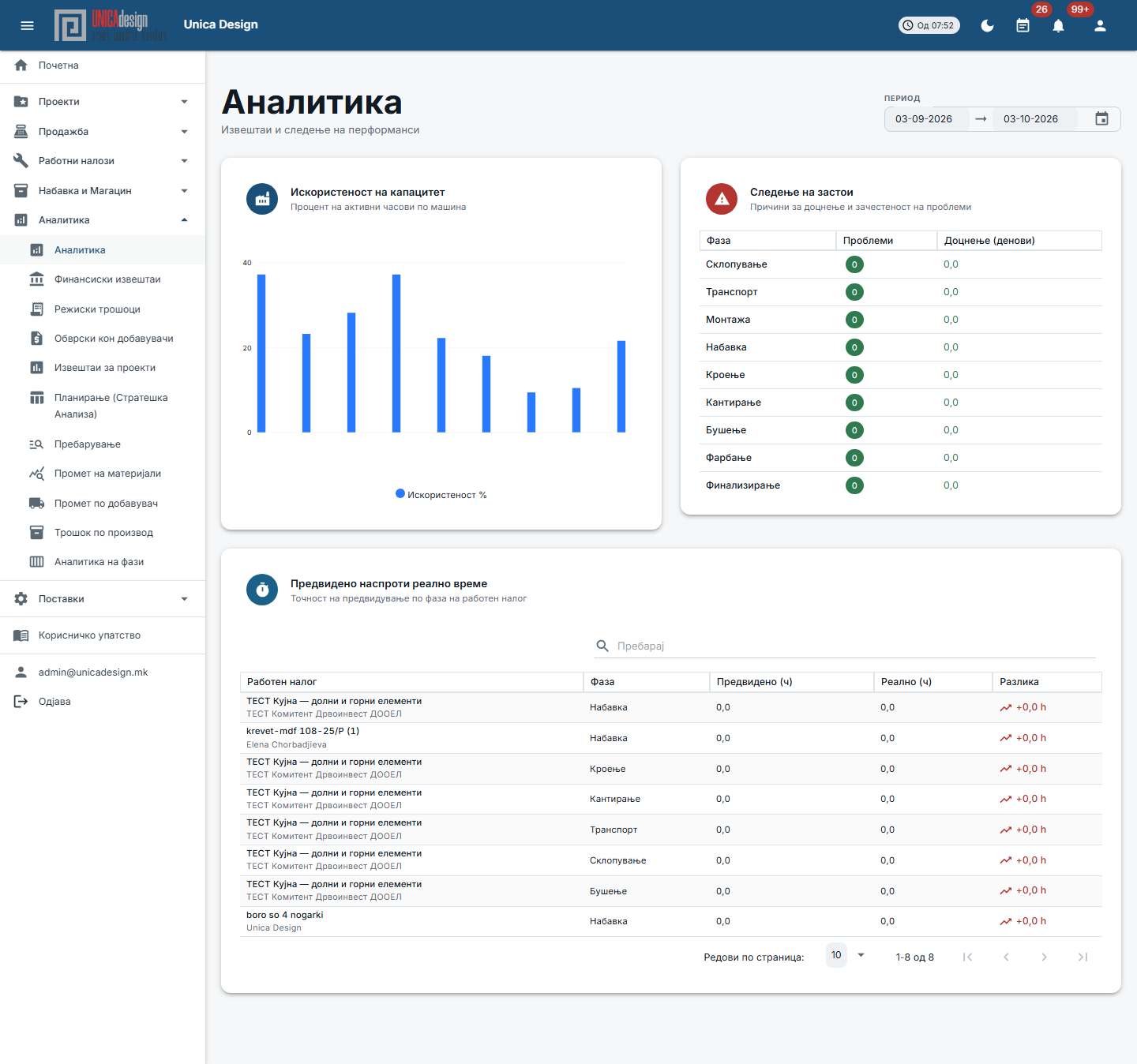Viewport: 1137px width, 1064px height.
Task: Open Промет на материјали page
Action: [x=103, y=474]
